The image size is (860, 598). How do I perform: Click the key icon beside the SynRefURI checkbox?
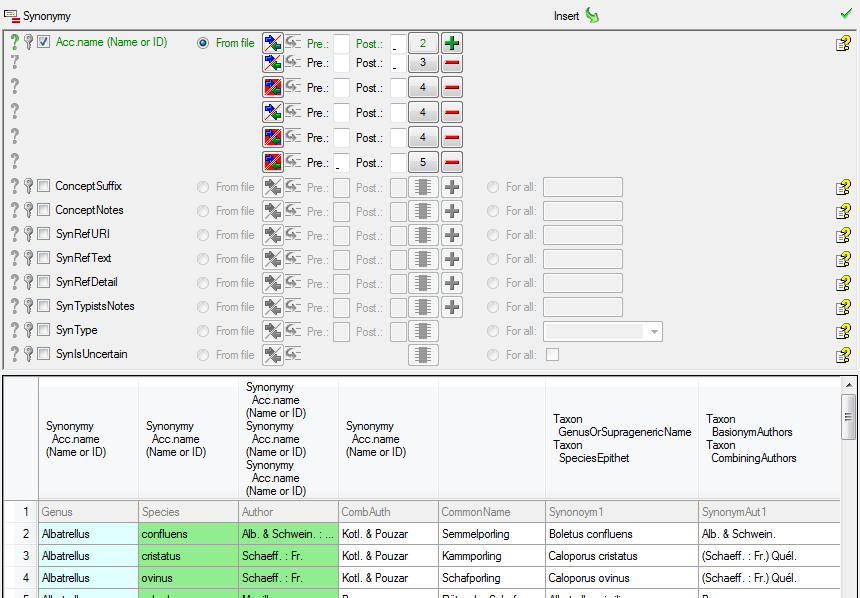(x=28, y=235)
